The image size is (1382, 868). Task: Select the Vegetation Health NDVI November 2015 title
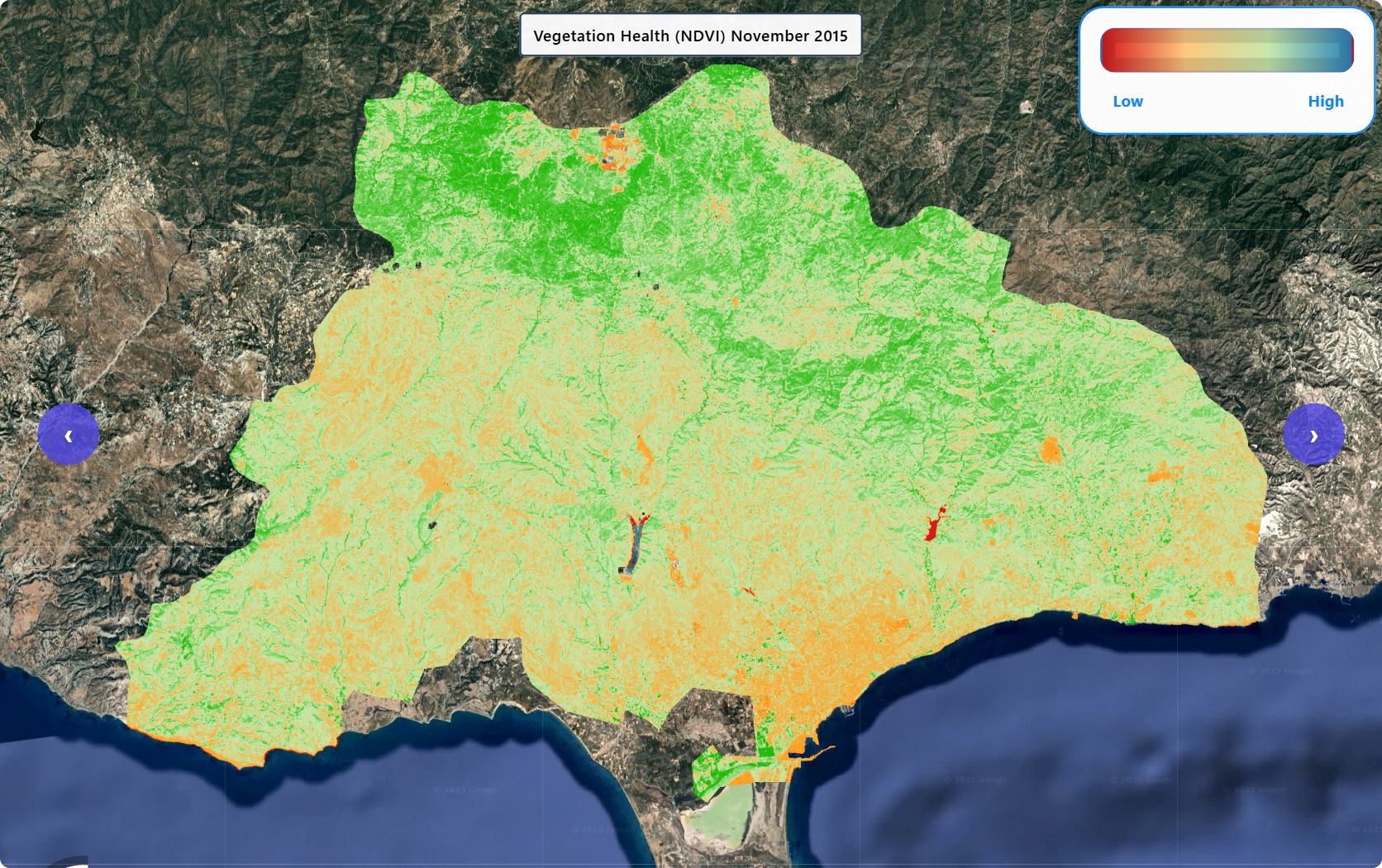[690, 36]
